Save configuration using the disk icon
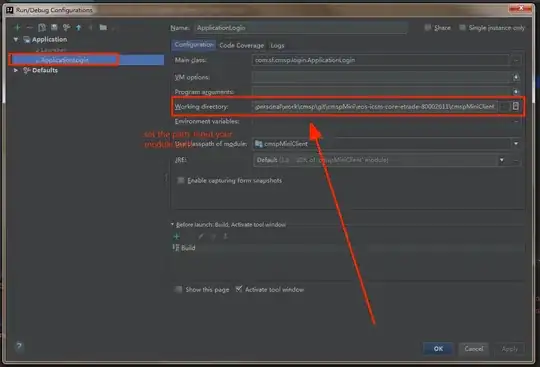 (54, 28)
